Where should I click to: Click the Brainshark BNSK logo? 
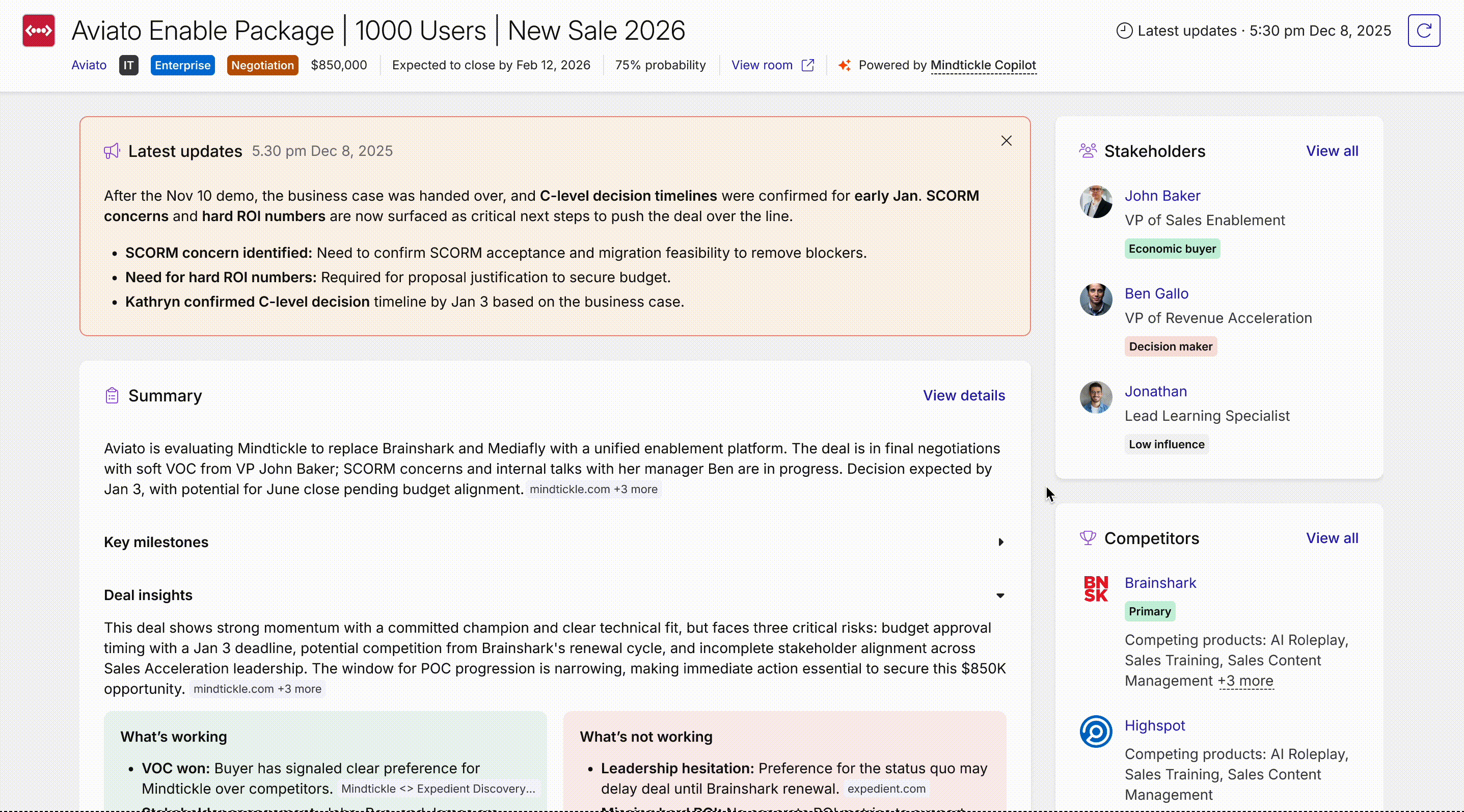[1095, 589]
